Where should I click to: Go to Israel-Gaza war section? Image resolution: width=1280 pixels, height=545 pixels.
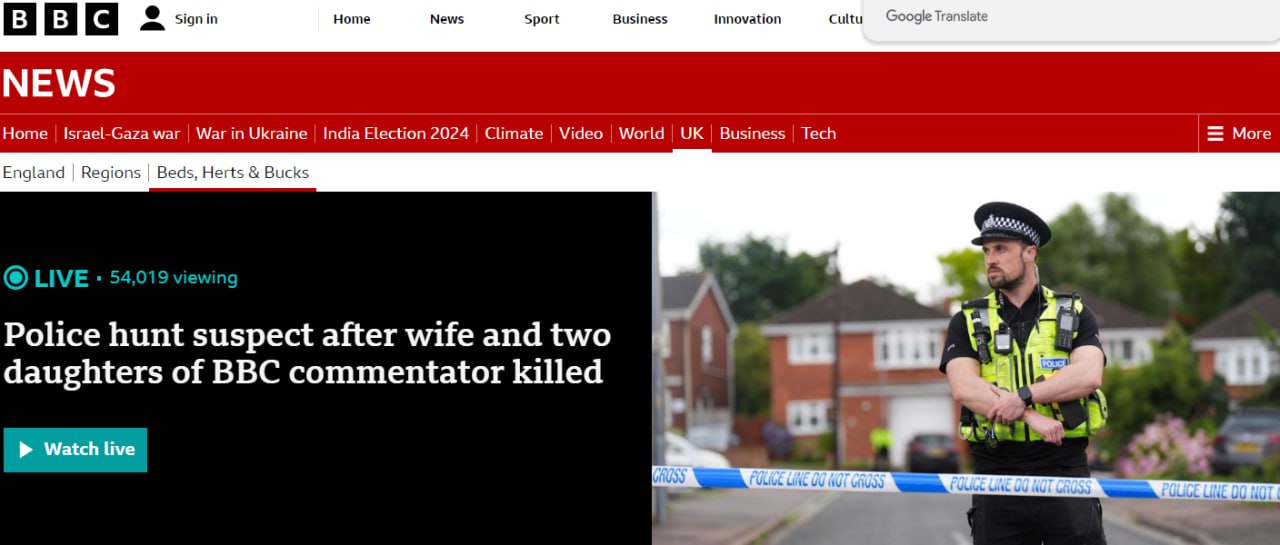122,133
